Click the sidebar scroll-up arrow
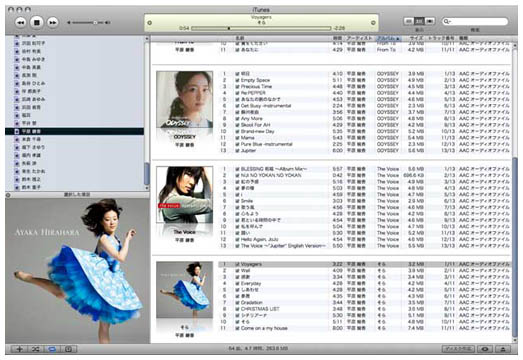Image resolution: width=523 pixels, height=360 pixels. click(146, 39)
